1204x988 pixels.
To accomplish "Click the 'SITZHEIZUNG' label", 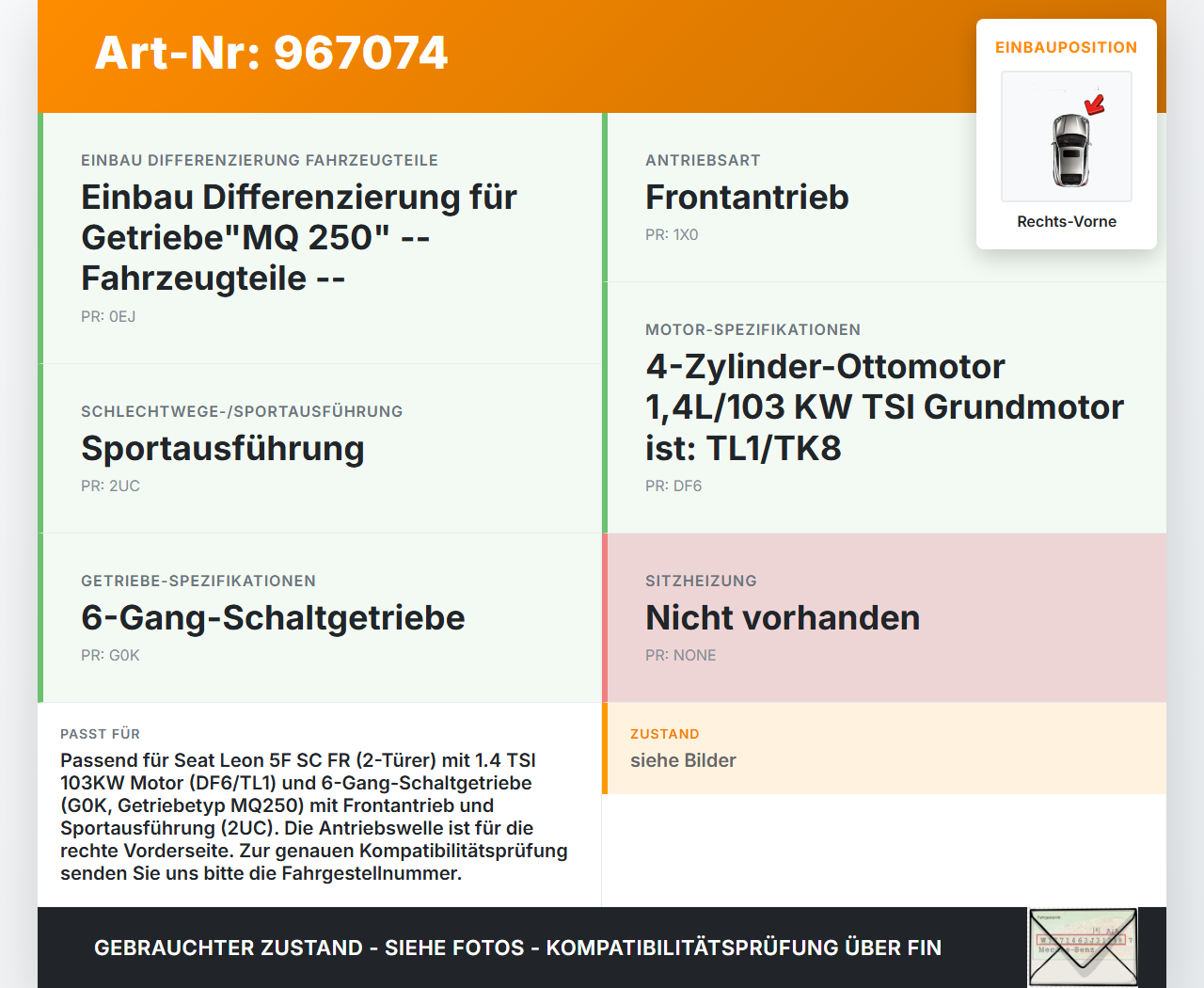I will point(701,581).
